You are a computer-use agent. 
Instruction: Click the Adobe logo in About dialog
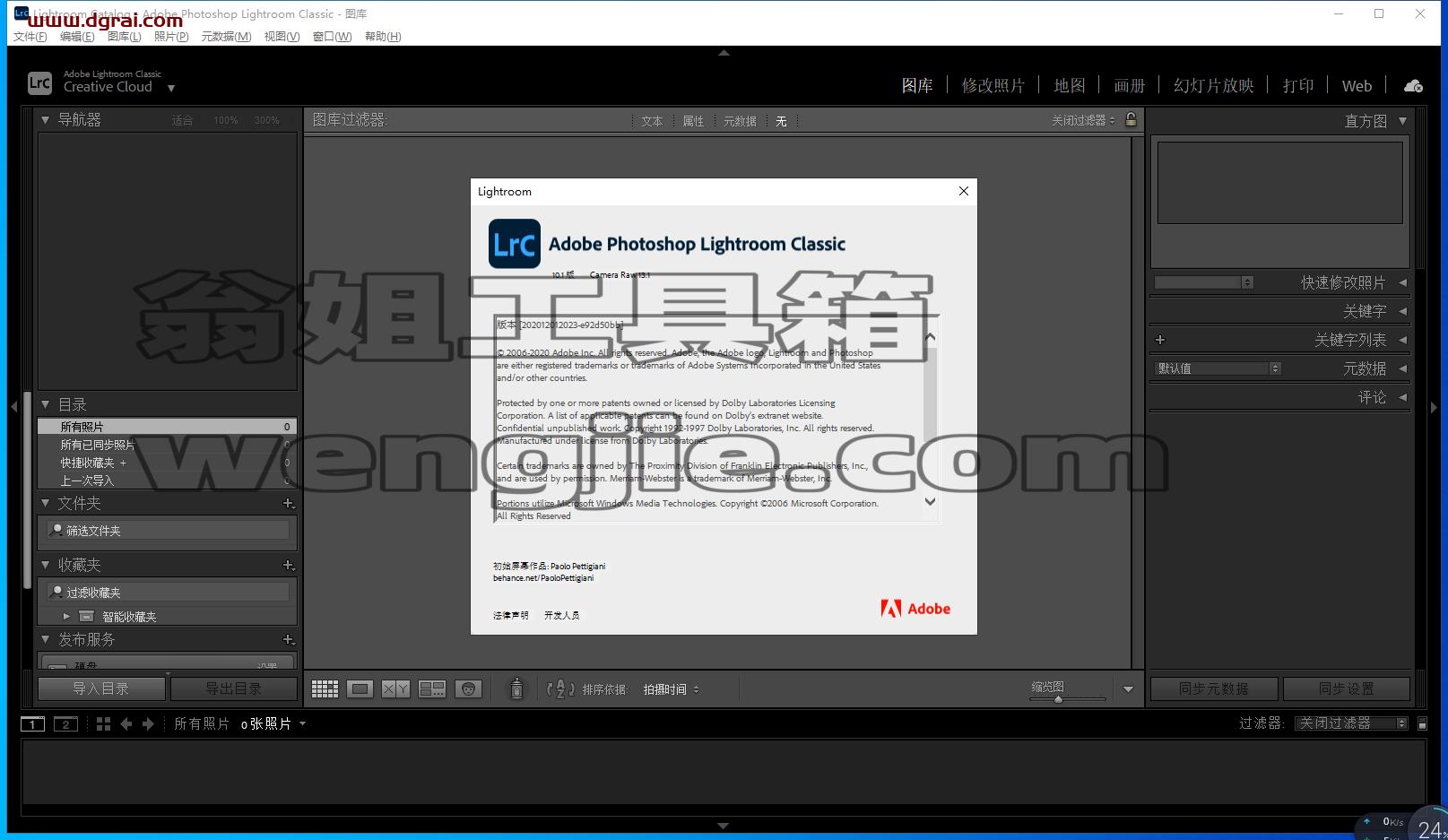coord(915,609)
